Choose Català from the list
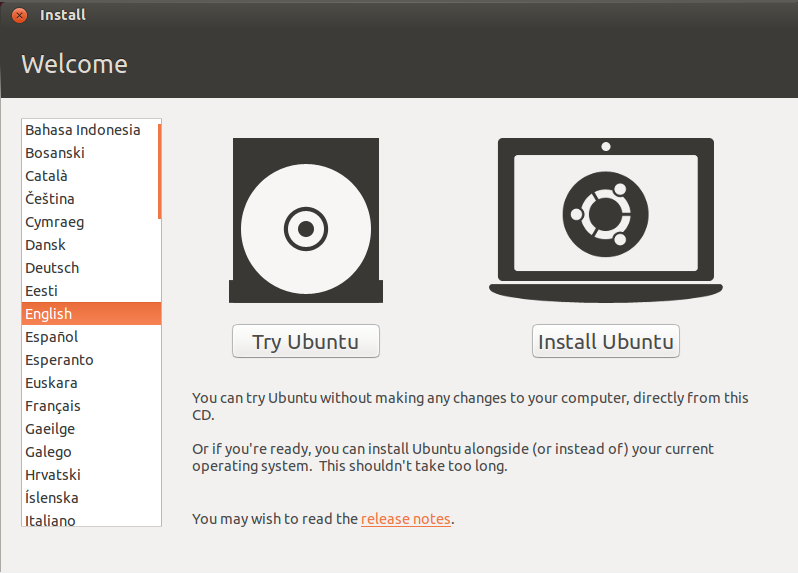The height and width of the screenshot is (573, 798). (91, 176)
